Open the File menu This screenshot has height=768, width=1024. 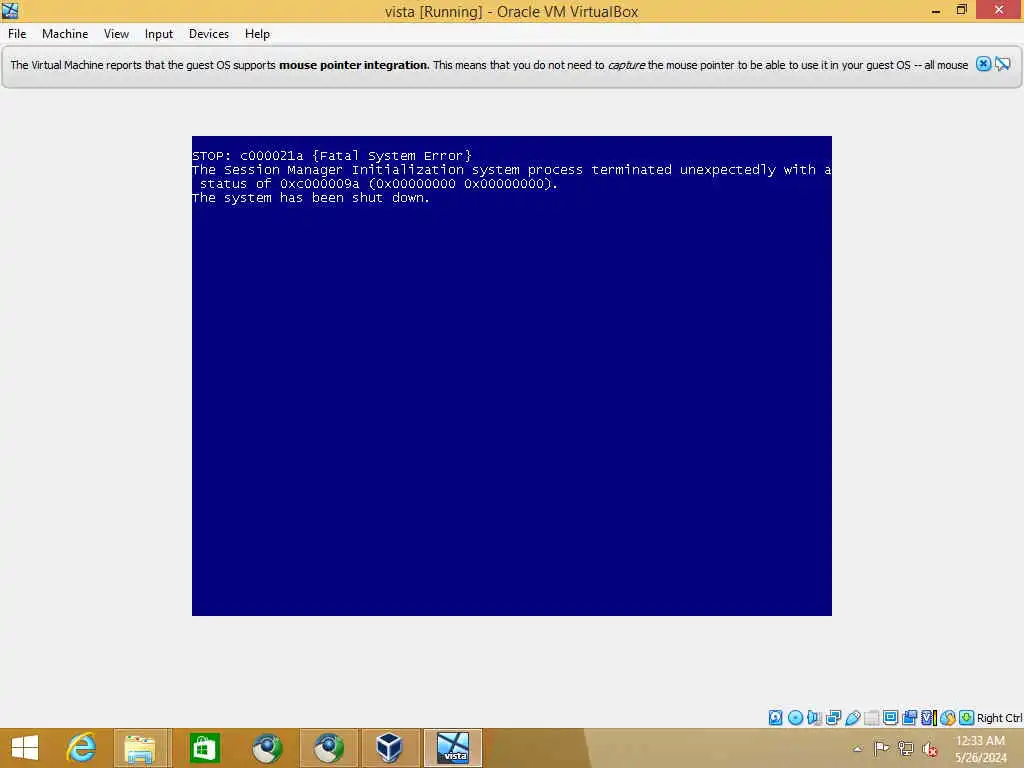pos(17,34)
